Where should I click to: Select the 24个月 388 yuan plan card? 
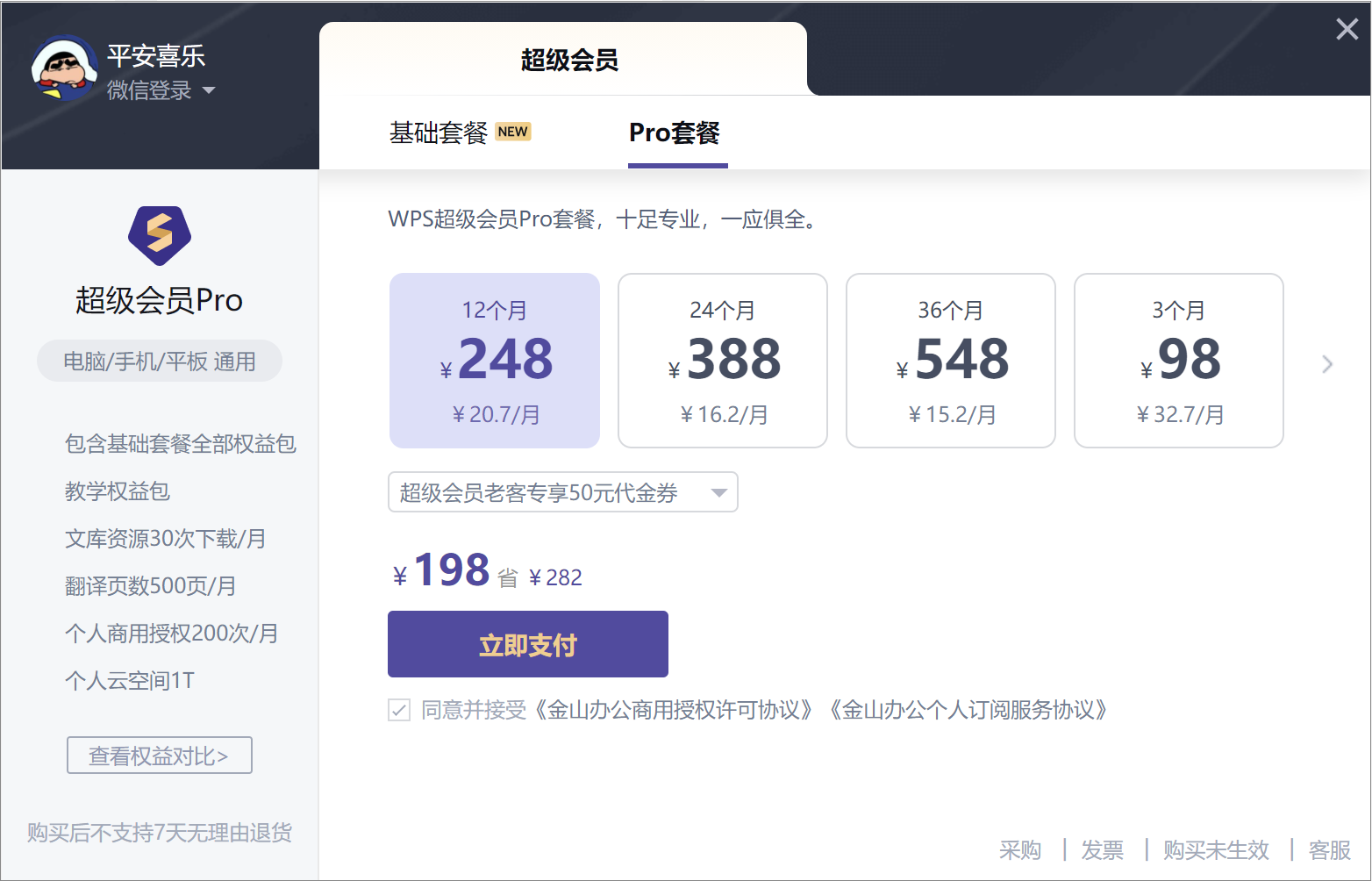pyautogui.click(x=722, y=360)
